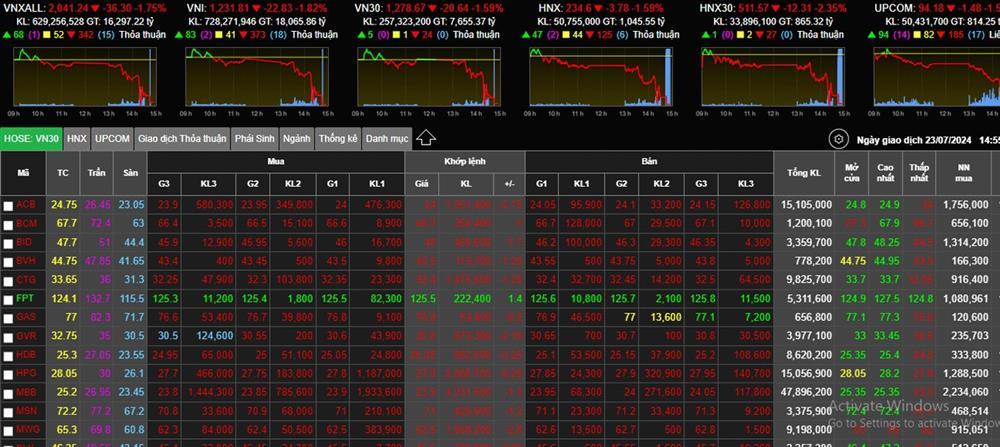Viewport: 1000px width, 447px height.
Task: Tick the ACB stock checkbox
Action: 9,205
